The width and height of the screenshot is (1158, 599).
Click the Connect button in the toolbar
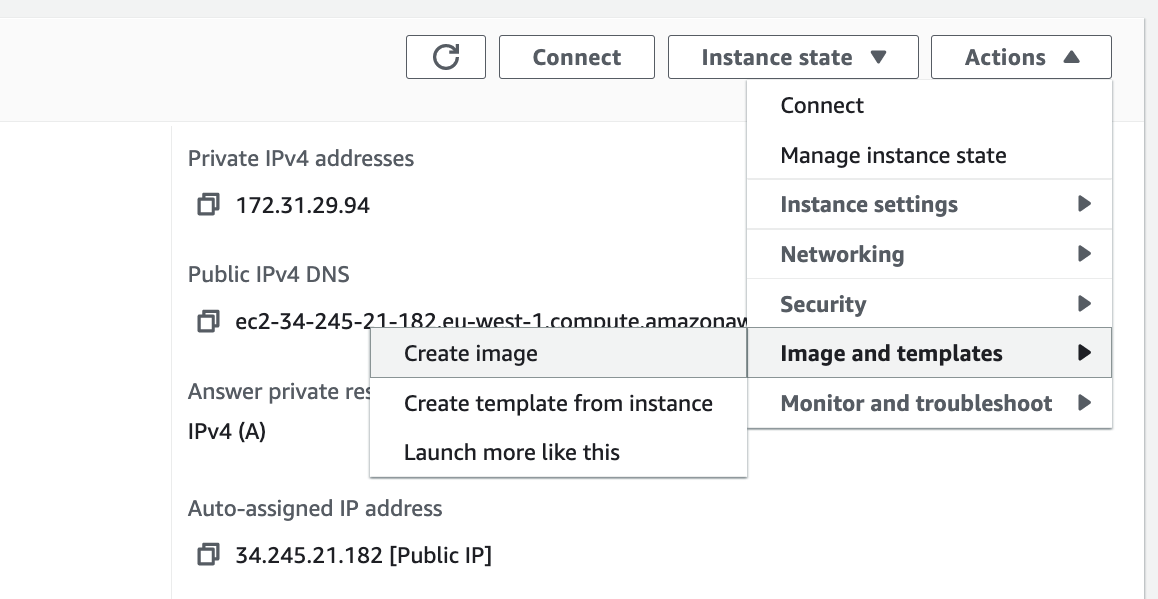coord(576,57)
